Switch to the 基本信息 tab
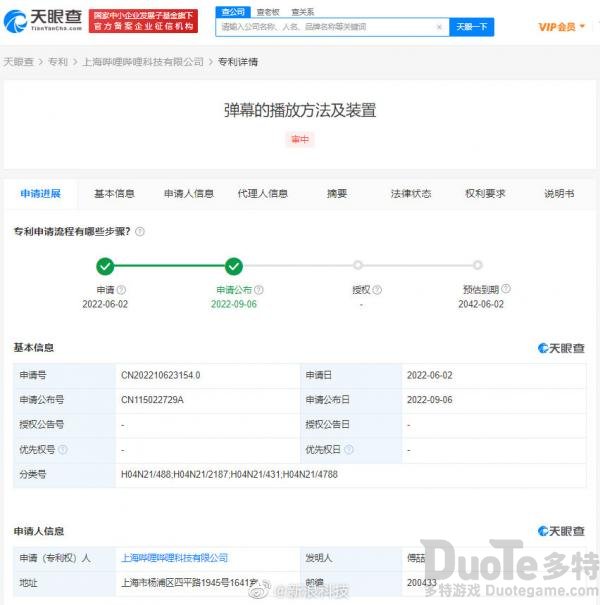Image resolution: width=600 pixels, height=605 pixels. (114, 194)
